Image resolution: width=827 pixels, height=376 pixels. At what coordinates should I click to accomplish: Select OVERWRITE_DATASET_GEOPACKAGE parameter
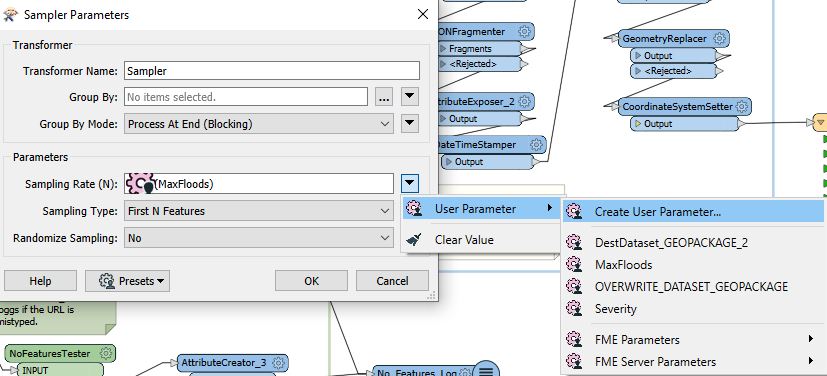click(694, 286)
